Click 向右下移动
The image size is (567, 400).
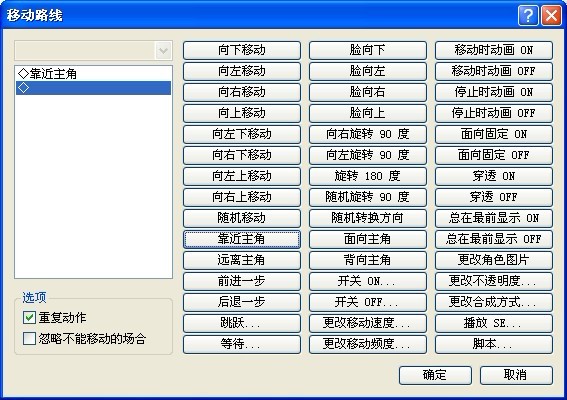(242, 155)
